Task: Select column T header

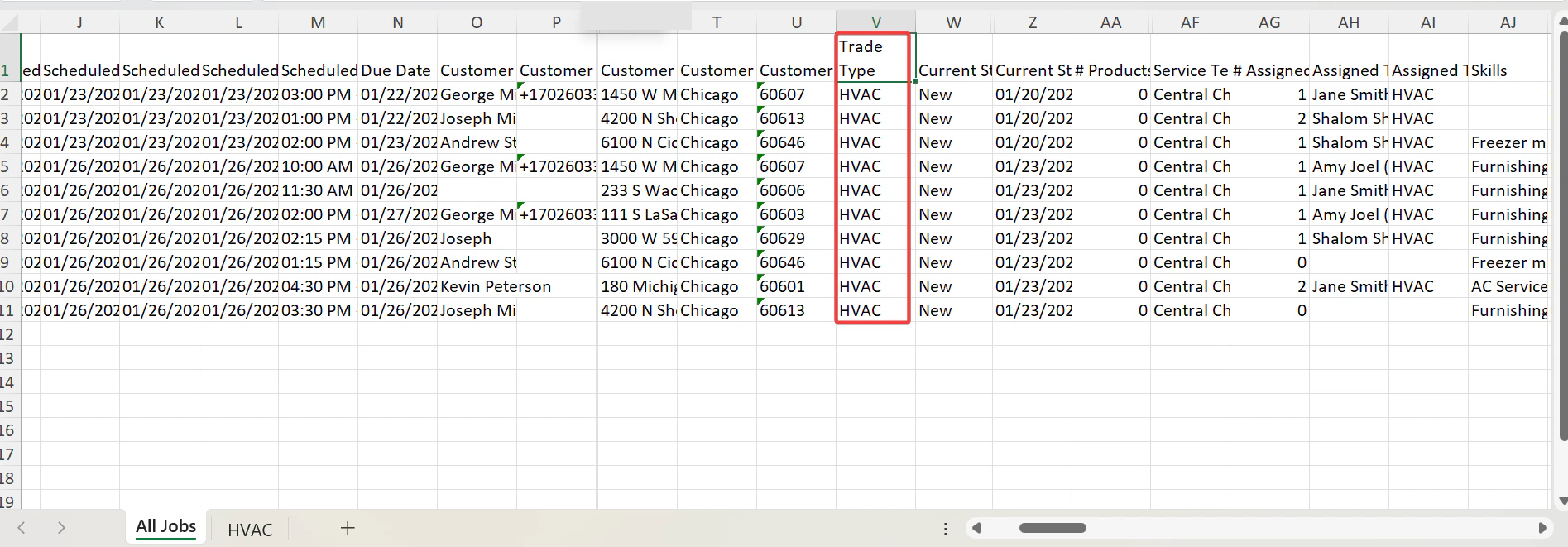Action: click(x=717, y=22)
